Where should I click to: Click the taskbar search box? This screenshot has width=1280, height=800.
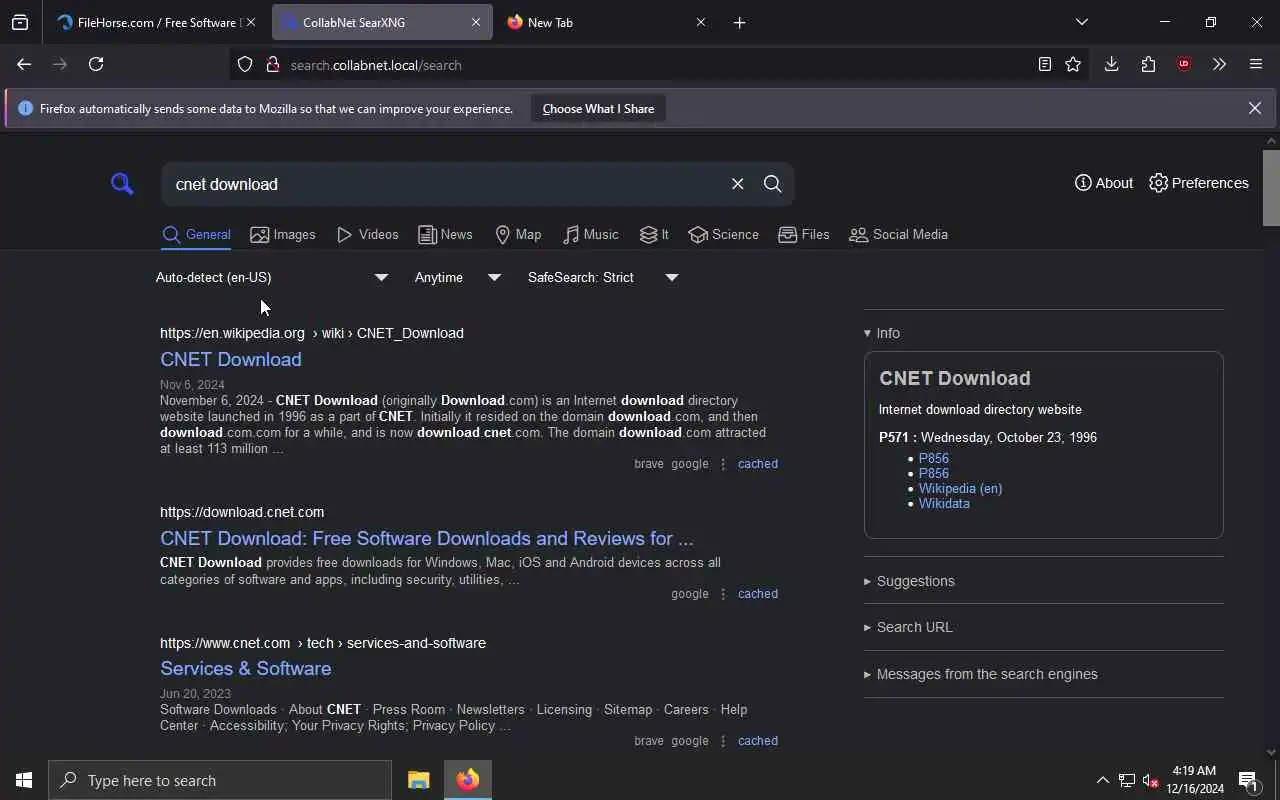click(220, 780)
